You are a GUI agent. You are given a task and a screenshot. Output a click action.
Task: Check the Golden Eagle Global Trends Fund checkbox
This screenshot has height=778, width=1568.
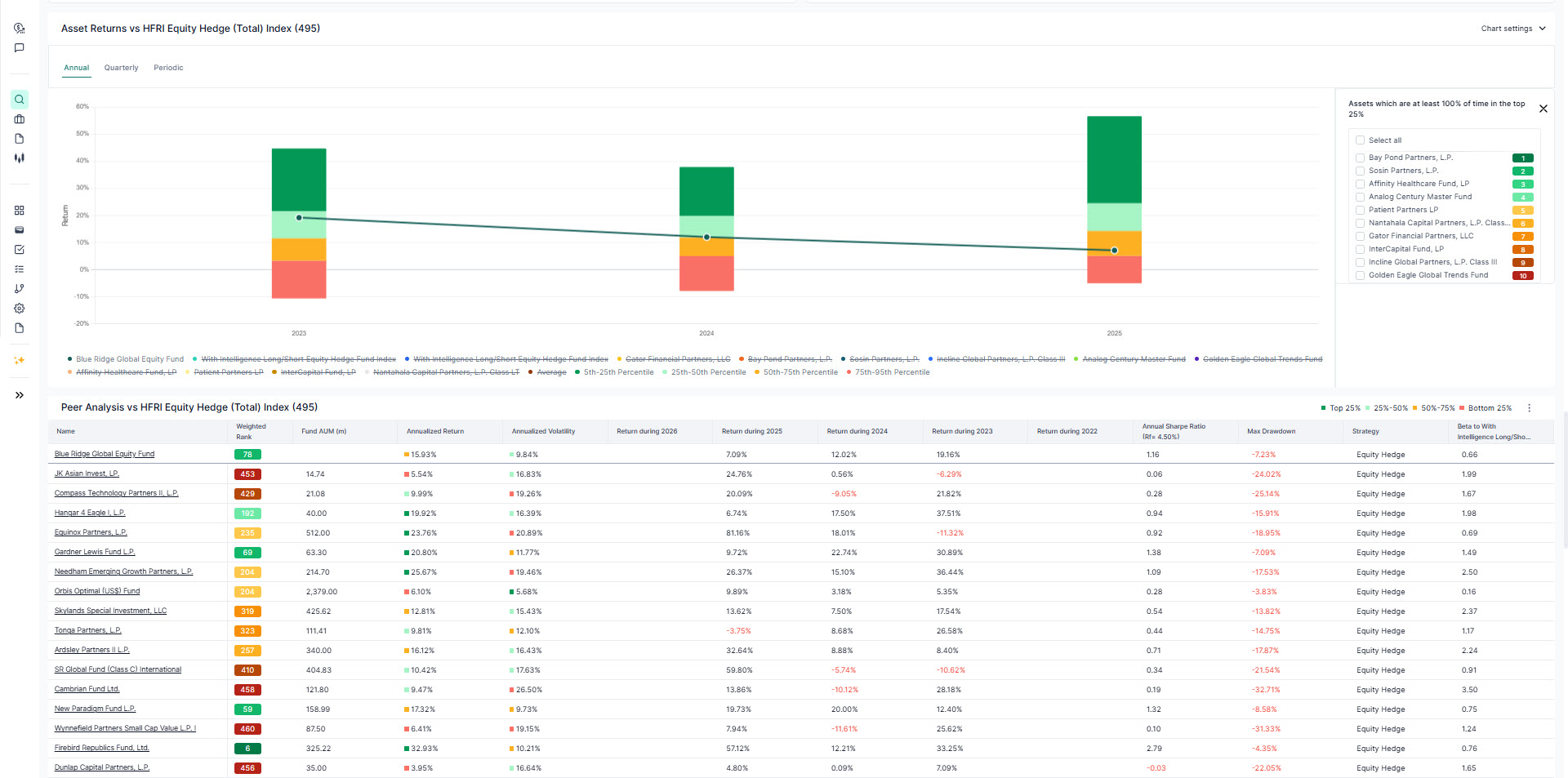[x=1360, y=275]
